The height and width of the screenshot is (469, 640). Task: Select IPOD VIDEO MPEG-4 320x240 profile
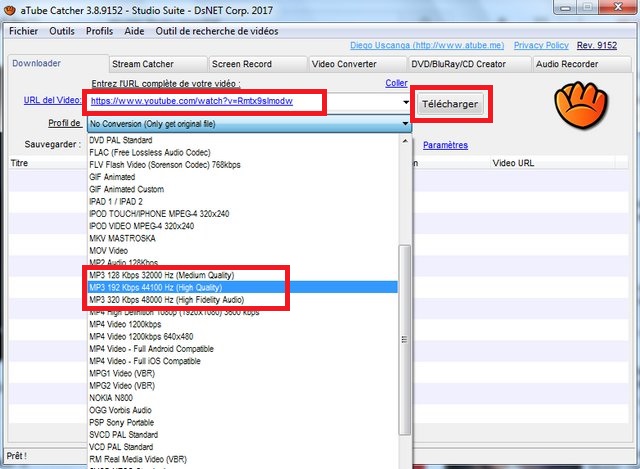tap(242, 226)
